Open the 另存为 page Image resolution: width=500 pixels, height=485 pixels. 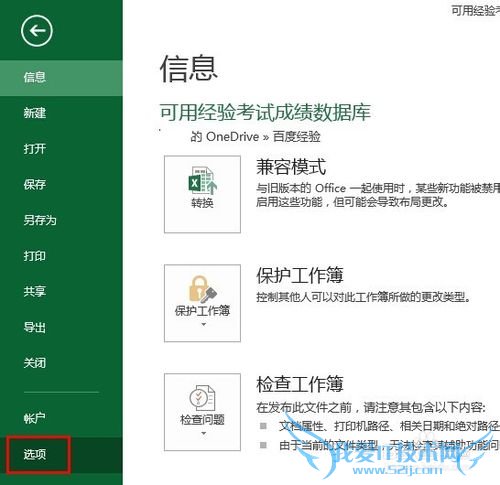point(61,220)
